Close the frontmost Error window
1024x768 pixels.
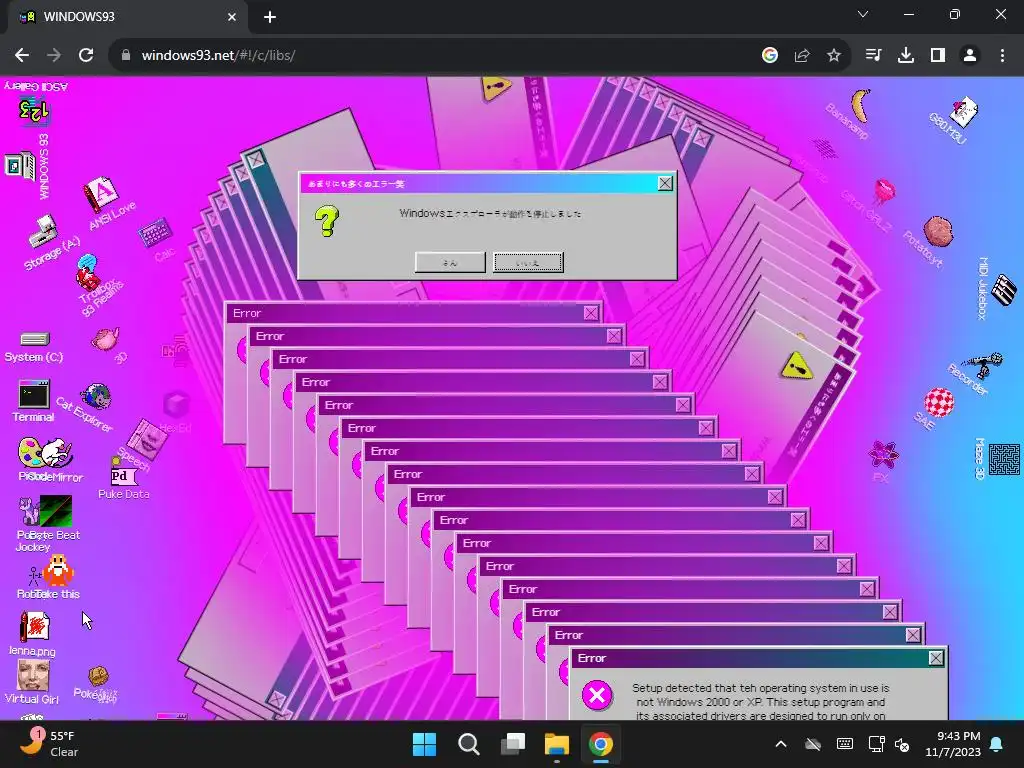[936, 658]
